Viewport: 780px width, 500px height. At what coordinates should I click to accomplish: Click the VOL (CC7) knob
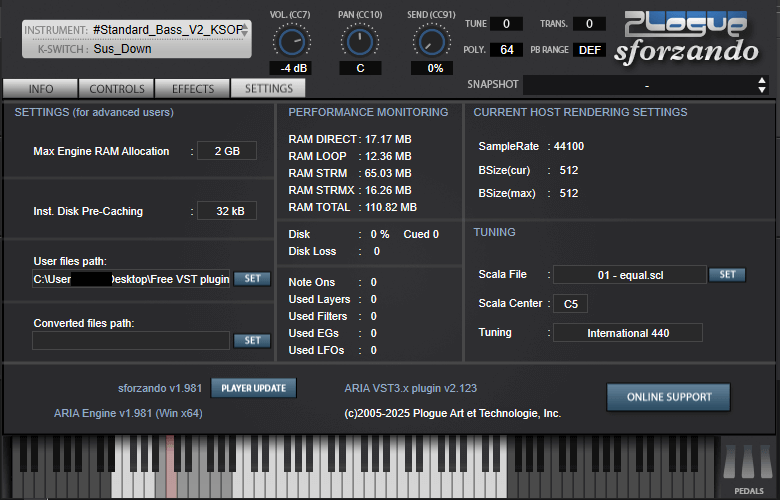[291, 42]
